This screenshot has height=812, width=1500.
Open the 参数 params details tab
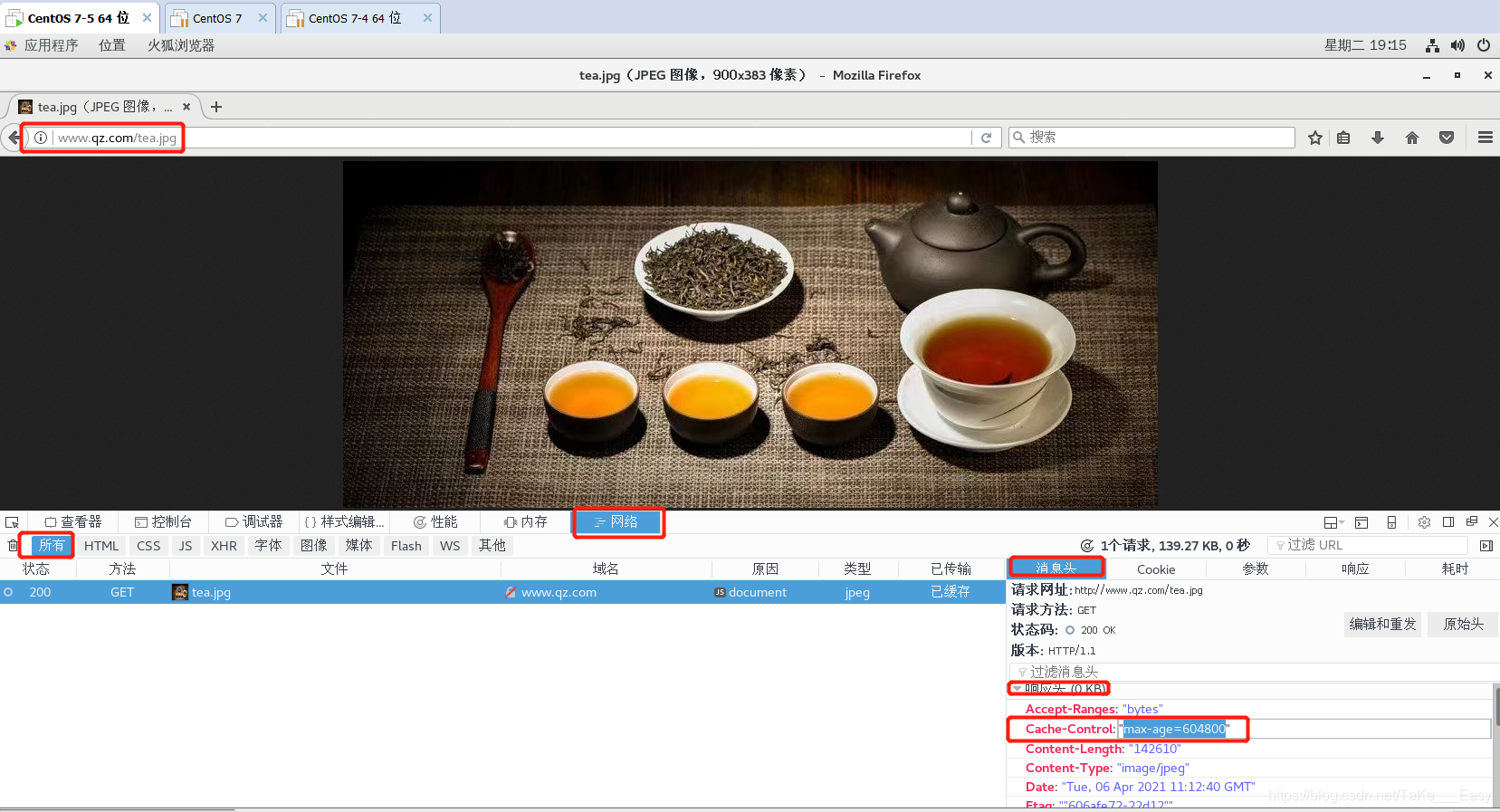point(1256,569)
